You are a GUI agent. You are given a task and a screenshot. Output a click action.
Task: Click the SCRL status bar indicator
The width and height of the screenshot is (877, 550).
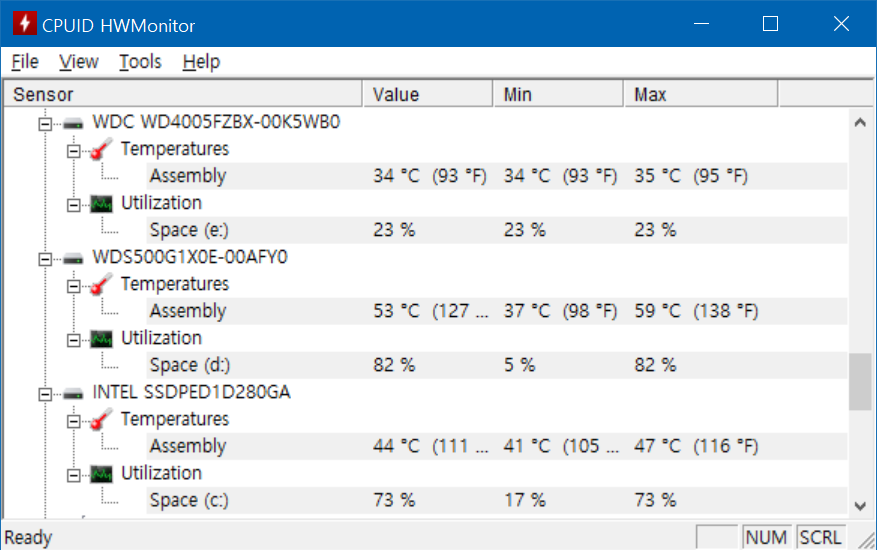tap(821, 538)
